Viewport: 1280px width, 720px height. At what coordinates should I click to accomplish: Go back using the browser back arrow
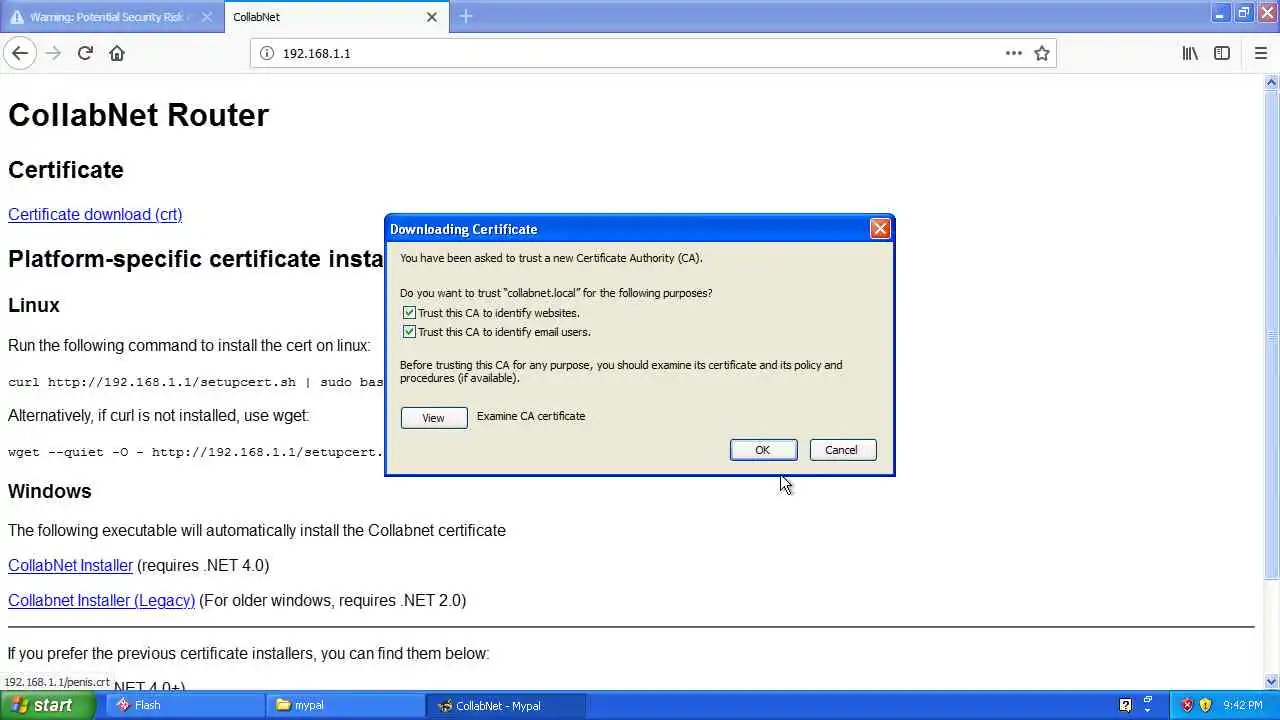coord(20,53)
